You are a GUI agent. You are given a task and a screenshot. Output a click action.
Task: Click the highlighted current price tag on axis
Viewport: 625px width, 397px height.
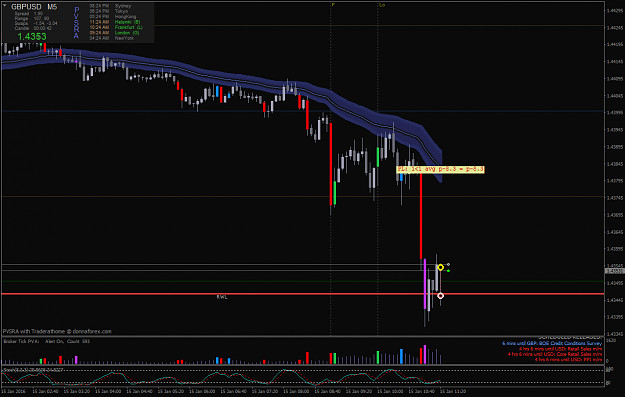614,271
